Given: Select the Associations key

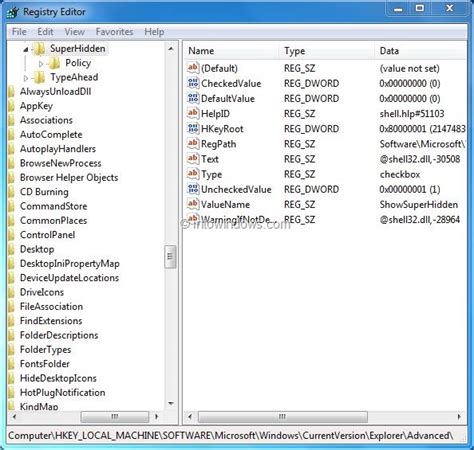Looking at the screenshot, I should tap(46, 120).
